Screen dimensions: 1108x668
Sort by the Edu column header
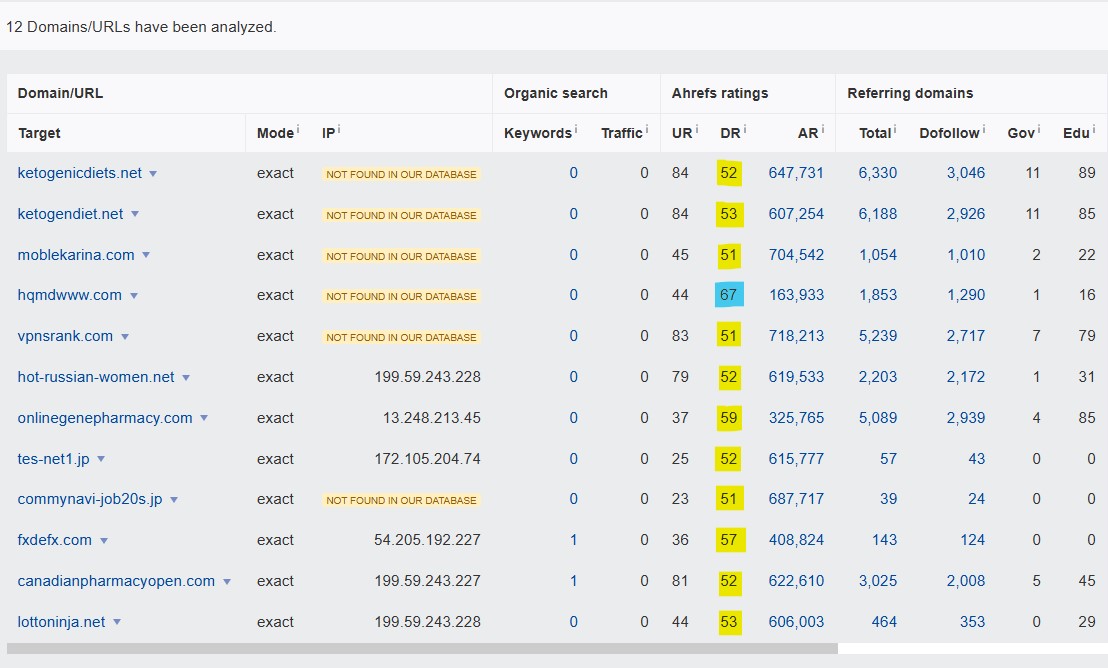tap(1076, 134)
